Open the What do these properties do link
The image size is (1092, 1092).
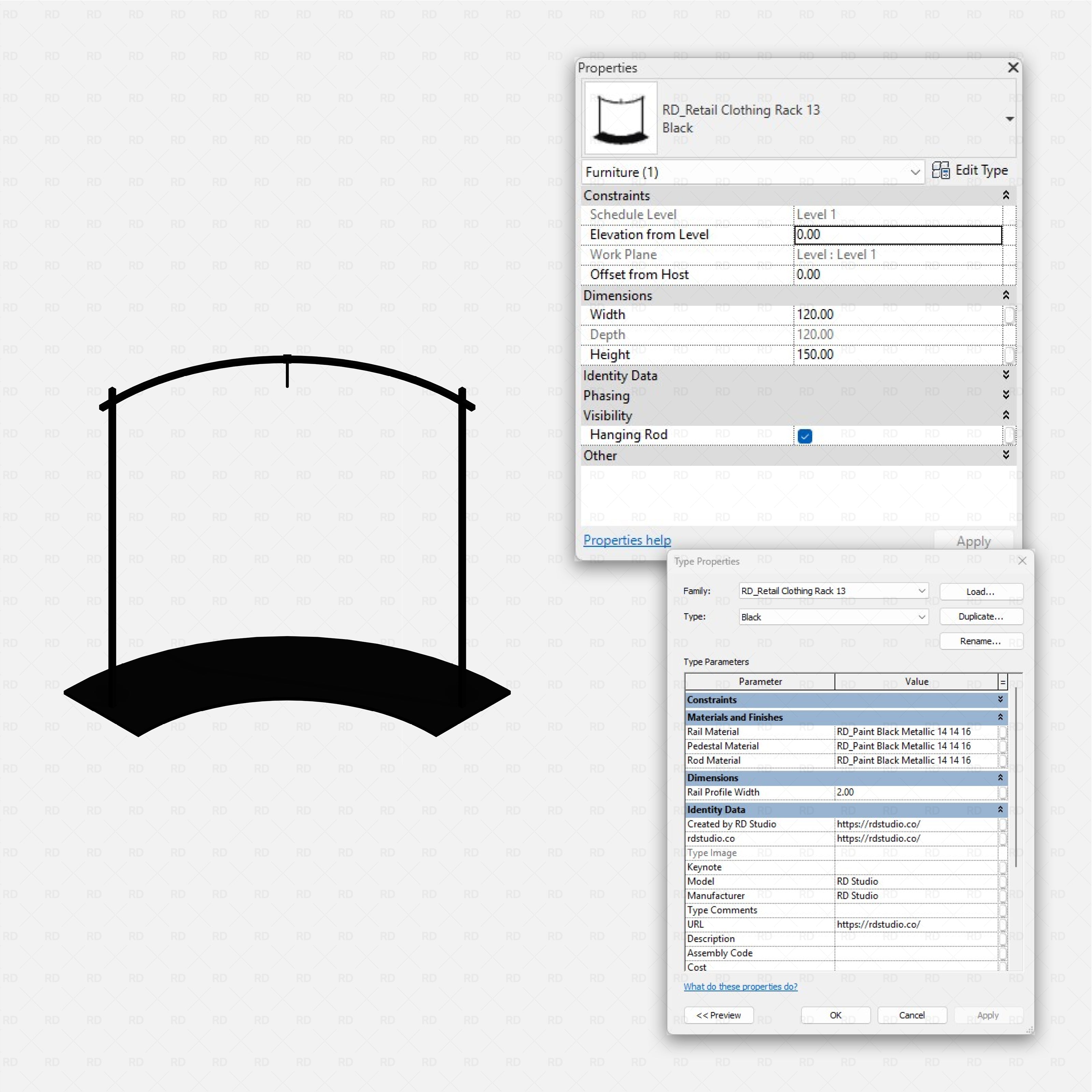[x=741, y=986]
